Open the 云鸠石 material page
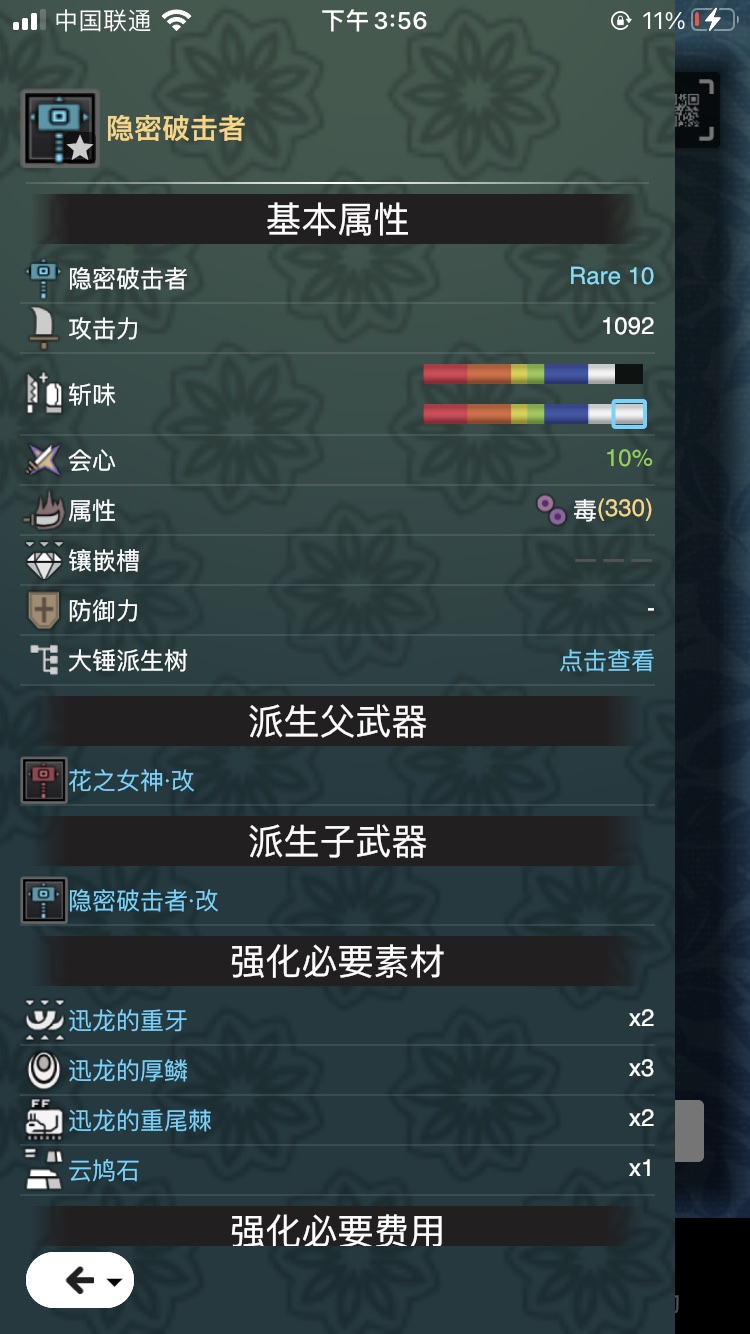750x1334 pixels. [x=104, y=1170]
